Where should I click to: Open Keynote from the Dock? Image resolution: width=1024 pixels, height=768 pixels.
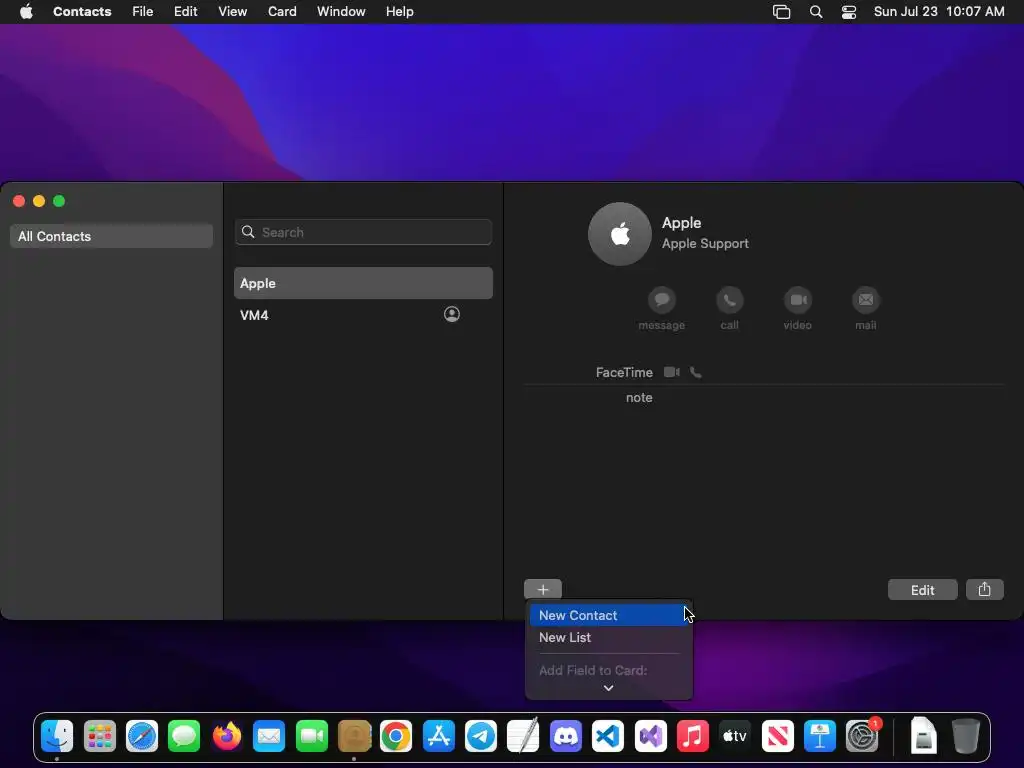click(820, 736)
